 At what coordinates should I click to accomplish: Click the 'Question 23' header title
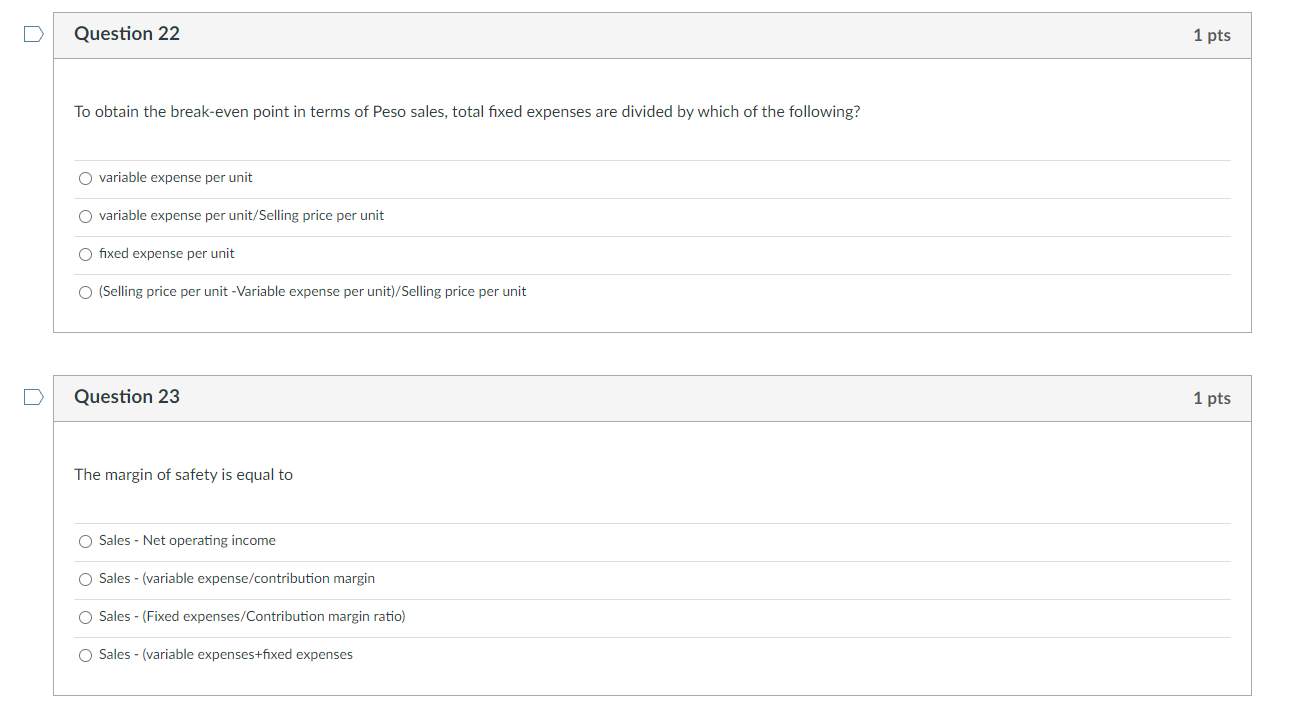click(127, 397)
